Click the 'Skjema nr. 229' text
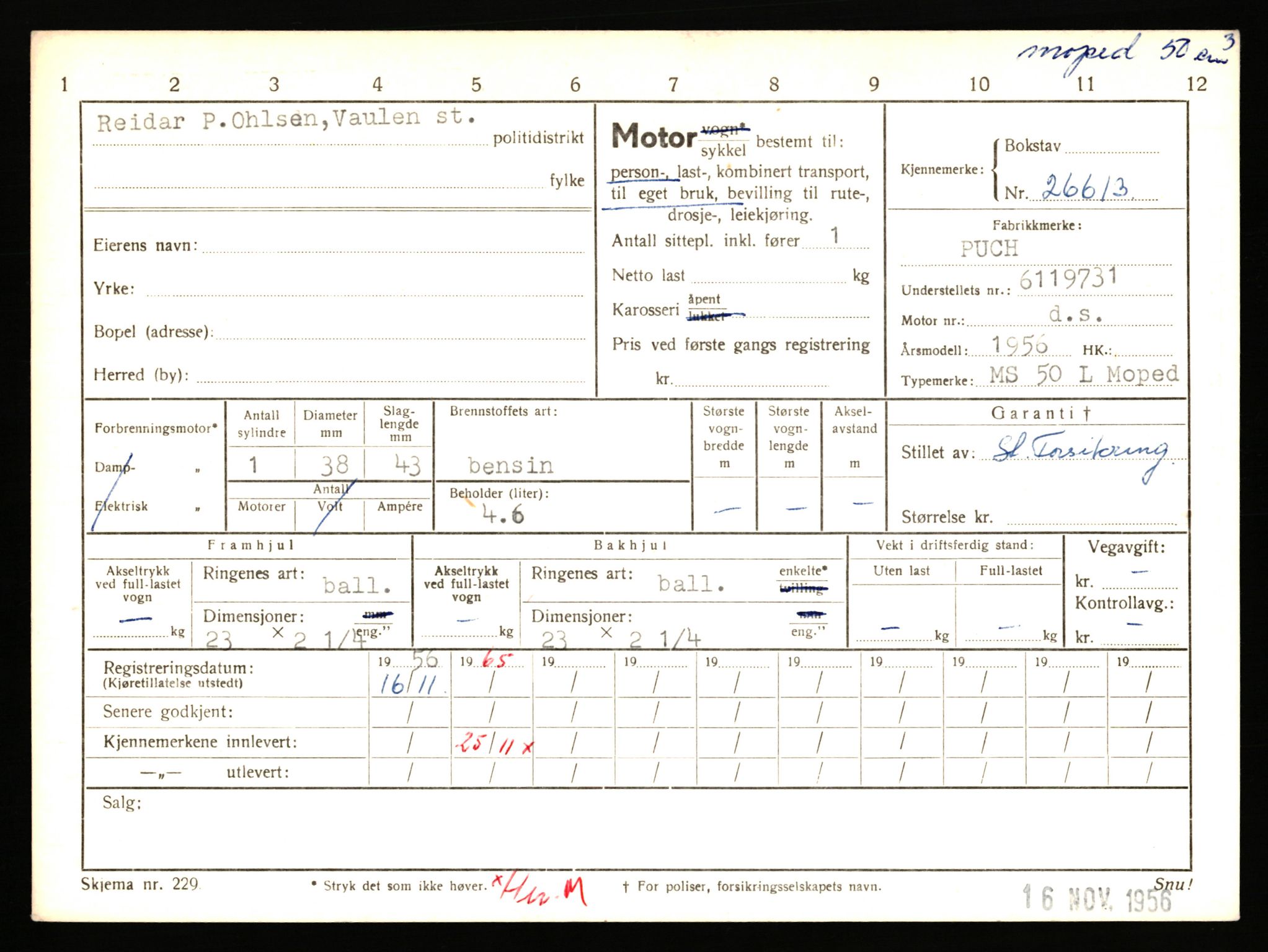The image size is (1268, 952). pos(140,884)
